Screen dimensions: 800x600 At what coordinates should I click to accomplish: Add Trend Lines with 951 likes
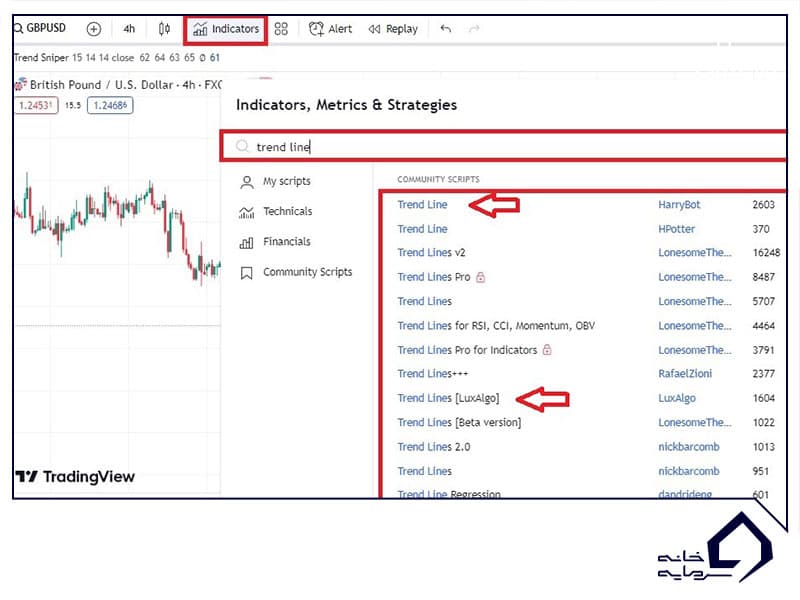click(424, 471)
